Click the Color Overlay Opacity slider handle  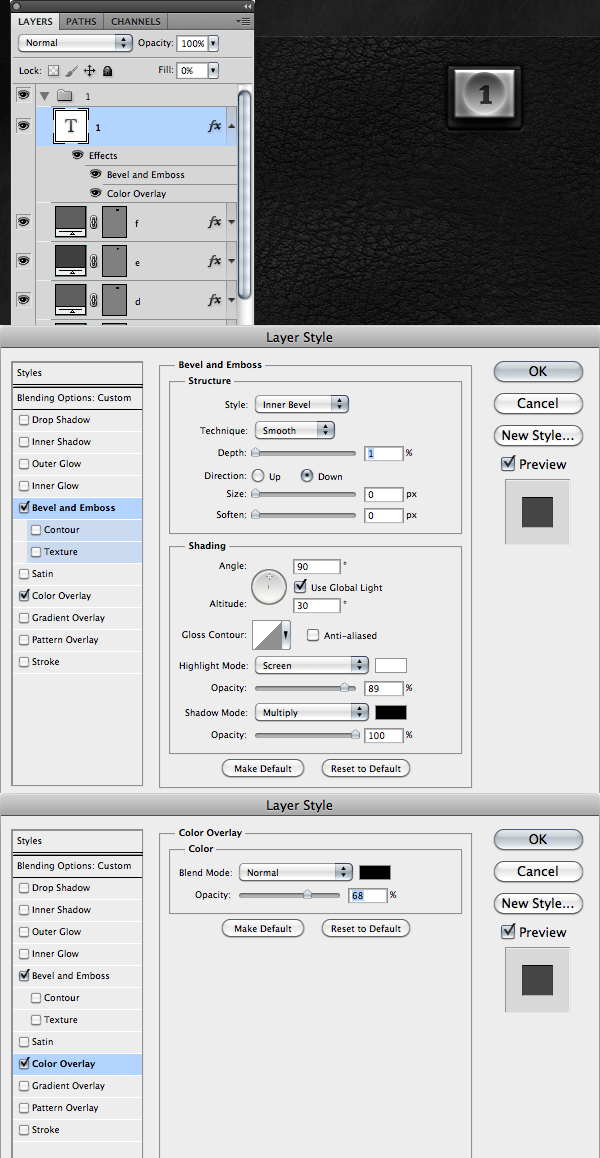(x=308, y=895)
